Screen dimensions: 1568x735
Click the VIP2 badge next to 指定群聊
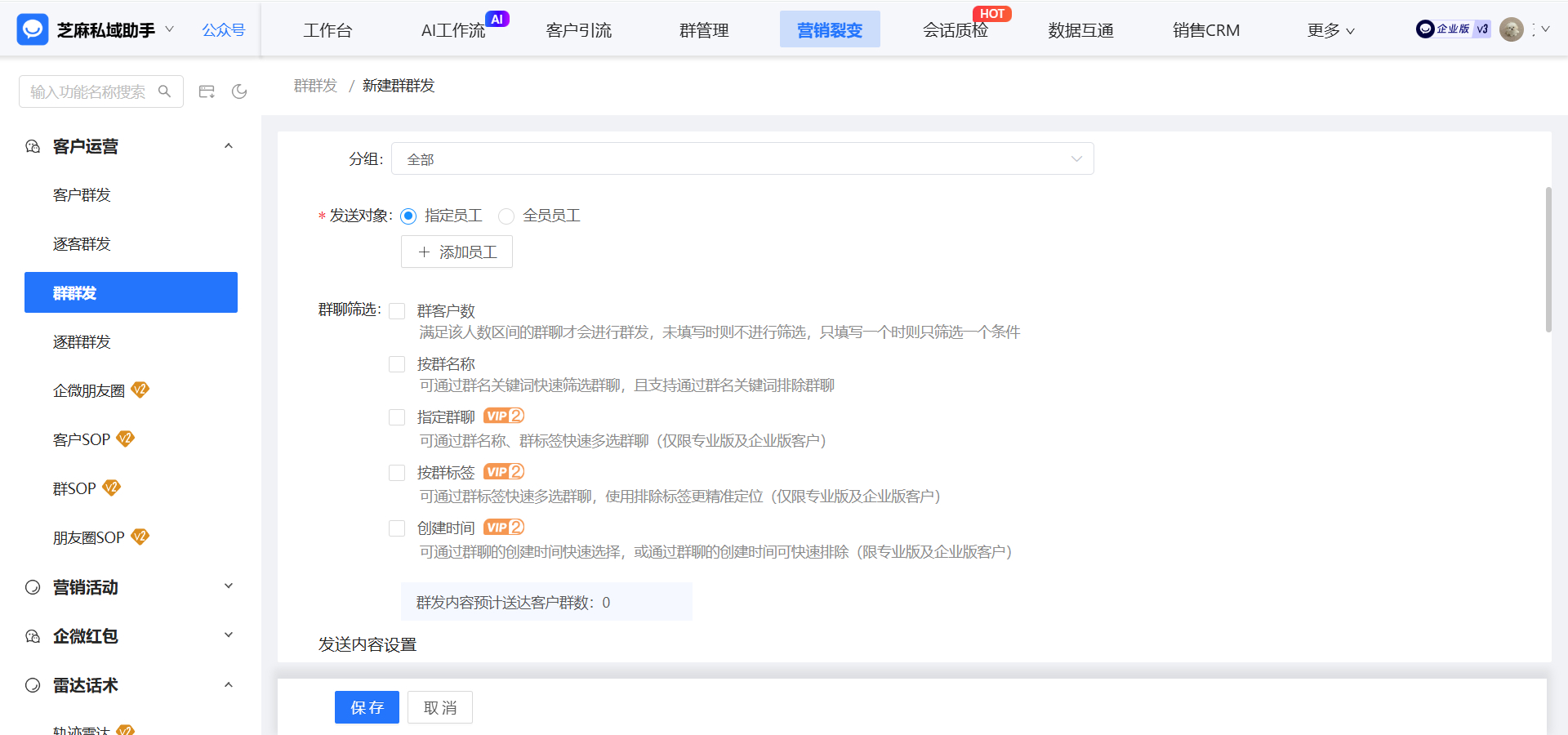[504, 416]
